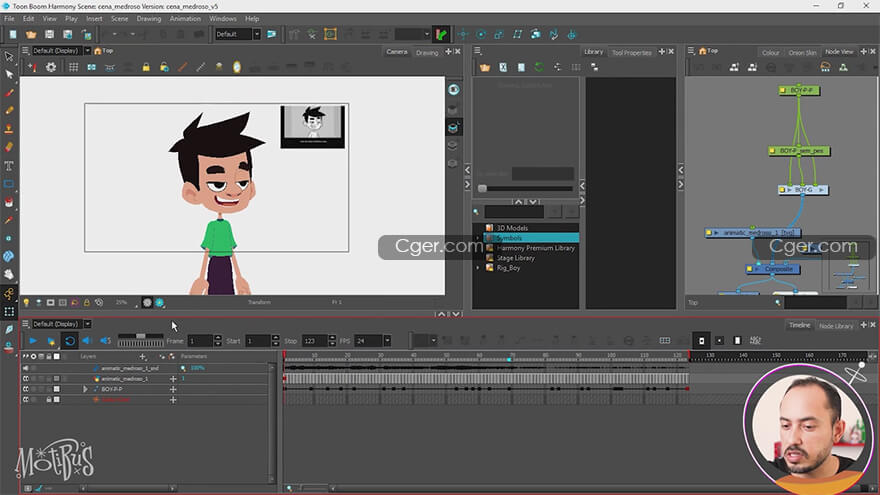The height and width of the screenshot is (495, 880).
Task: Click the camera view grid icon
Action: click(74, 67)
